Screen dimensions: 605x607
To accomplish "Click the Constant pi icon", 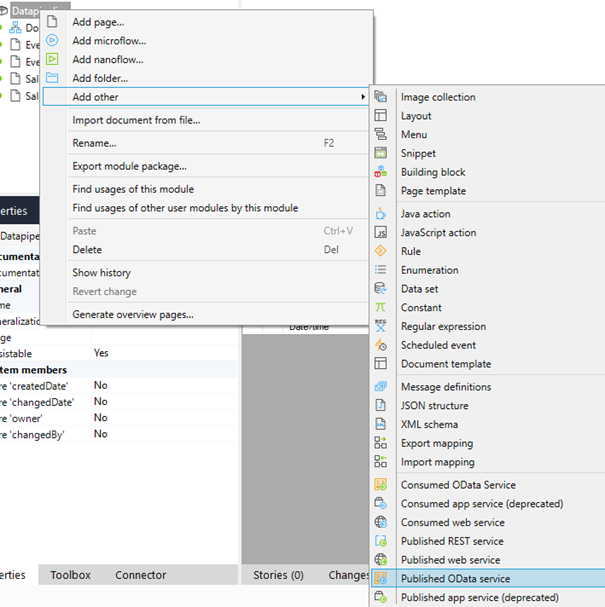I will click(380, 307).
